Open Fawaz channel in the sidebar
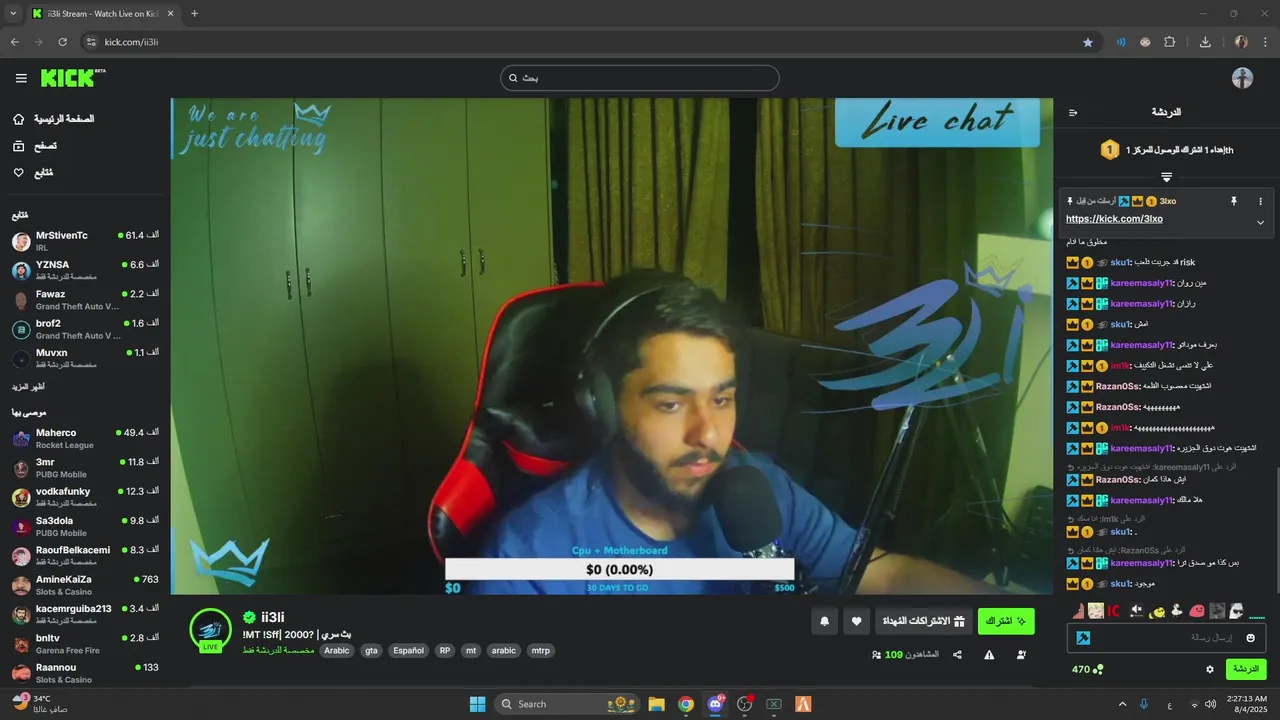This screenshot has width=1280, height=720. click(x=85, y=300)
